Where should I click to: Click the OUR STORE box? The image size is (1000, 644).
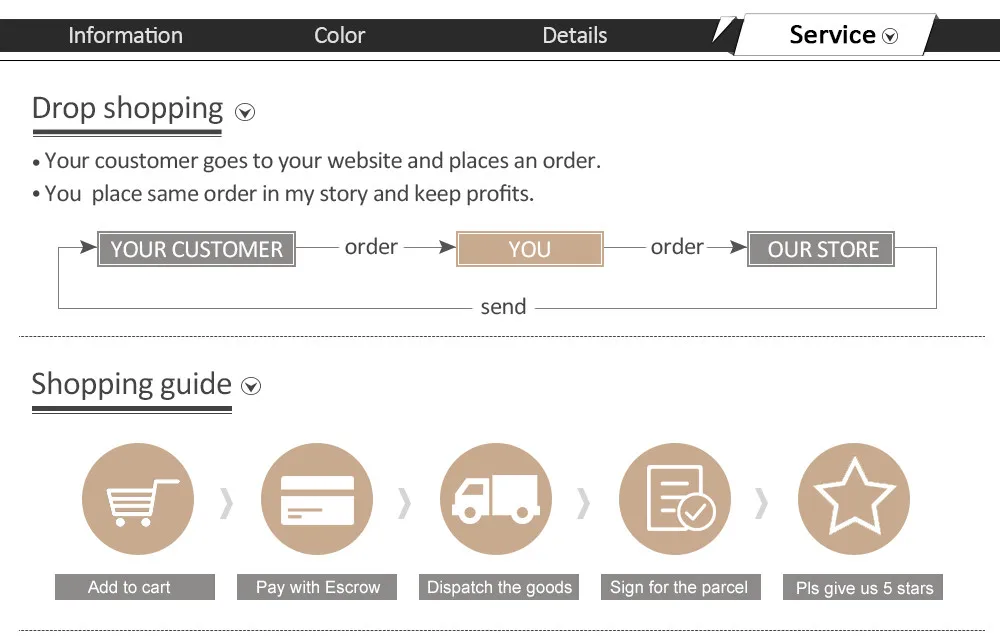point(821,249)
